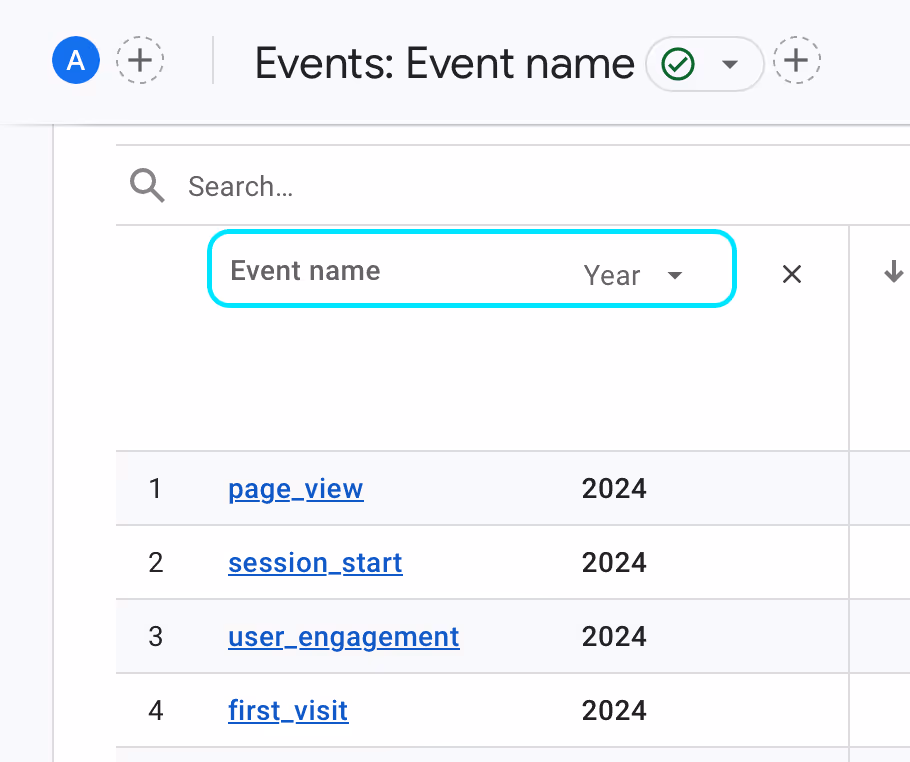Click the down-arrow sort icon
This screenshot has width=910, height=762.
pyautogui.click(x=894, y=272)
